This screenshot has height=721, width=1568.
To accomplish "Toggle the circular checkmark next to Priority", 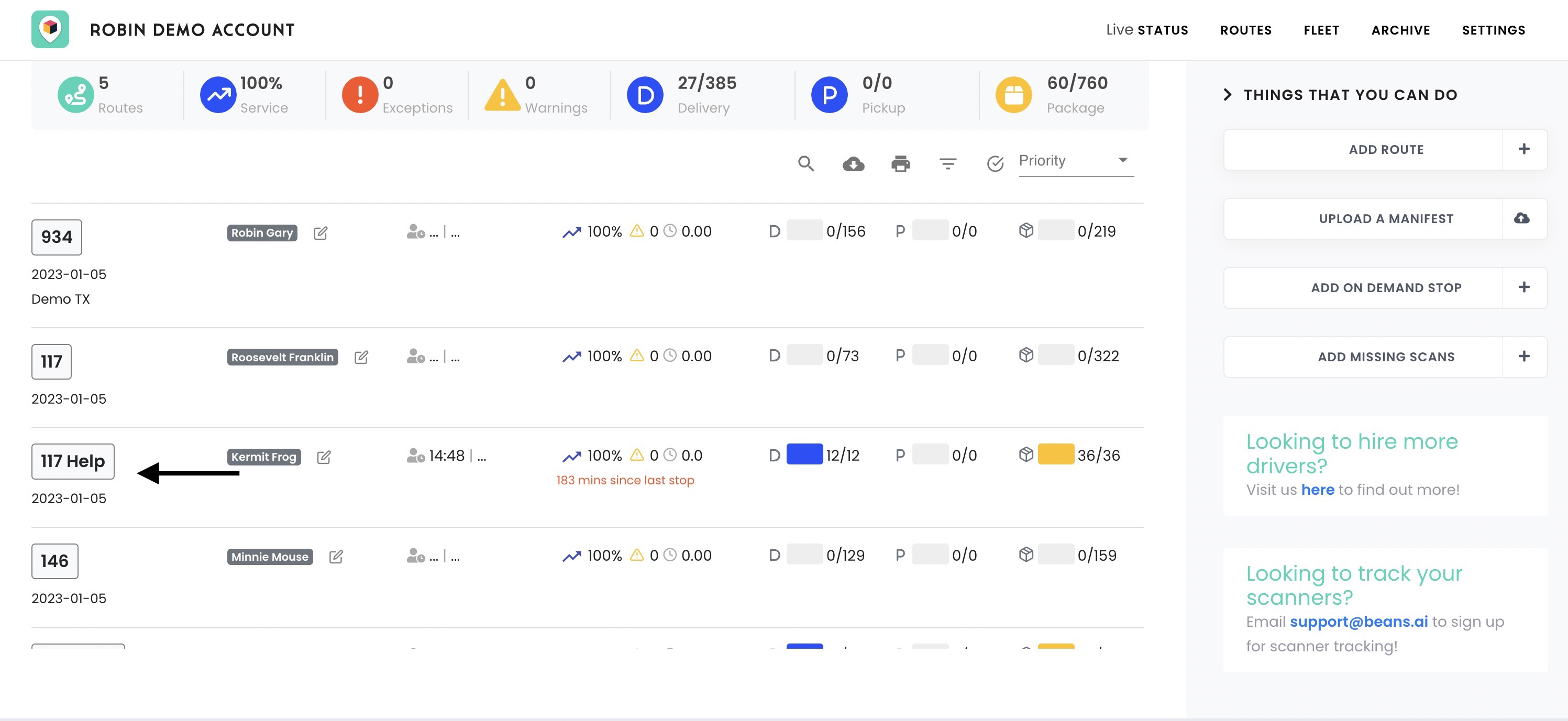I will coord(995,163).
